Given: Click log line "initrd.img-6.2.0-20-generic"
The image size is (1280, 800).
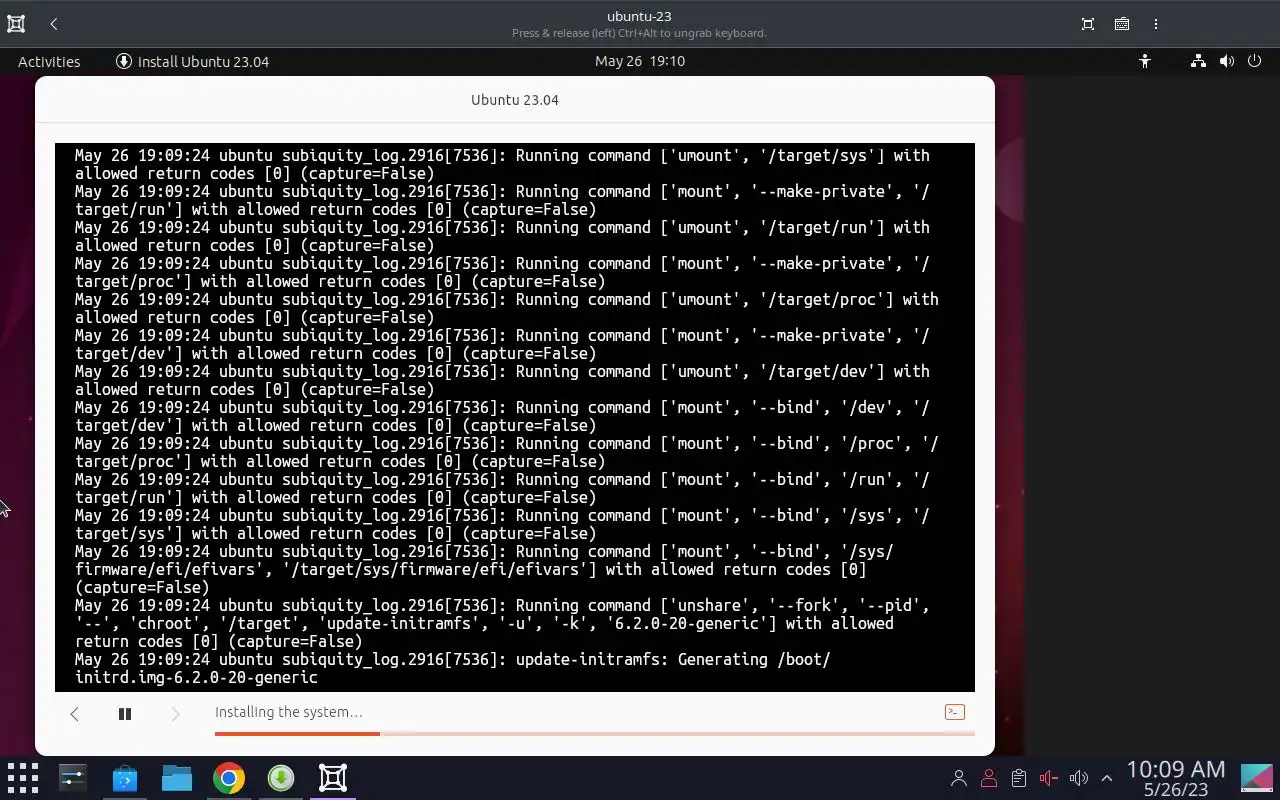Looking at the screenshot, I should click(x=196, y=678).
